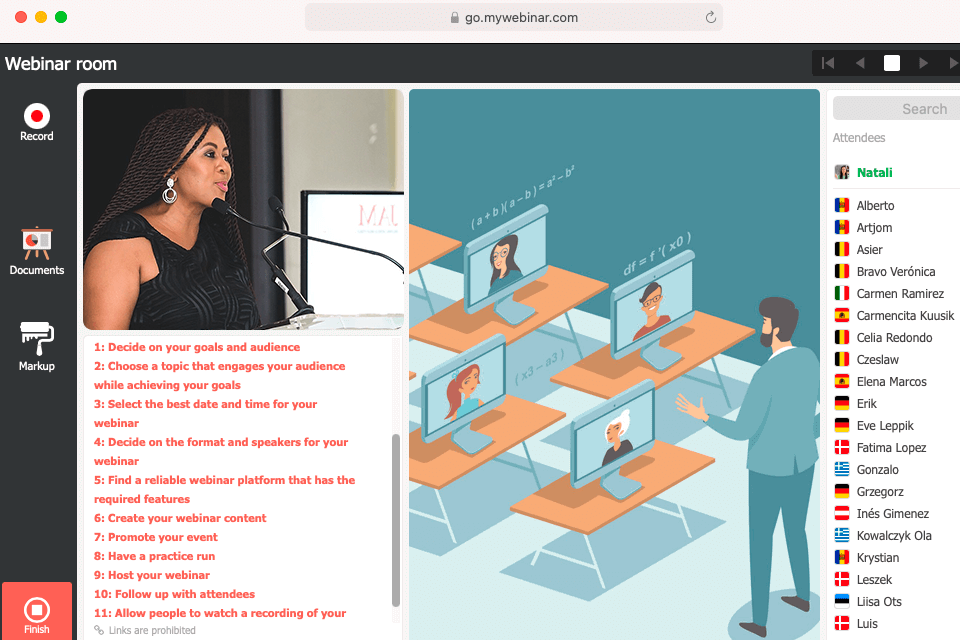Click the flag icon beside Kowalczyk Ola
Image resolution: width=960 pixels, height=640 pixels.
click(x=842, y=535)
